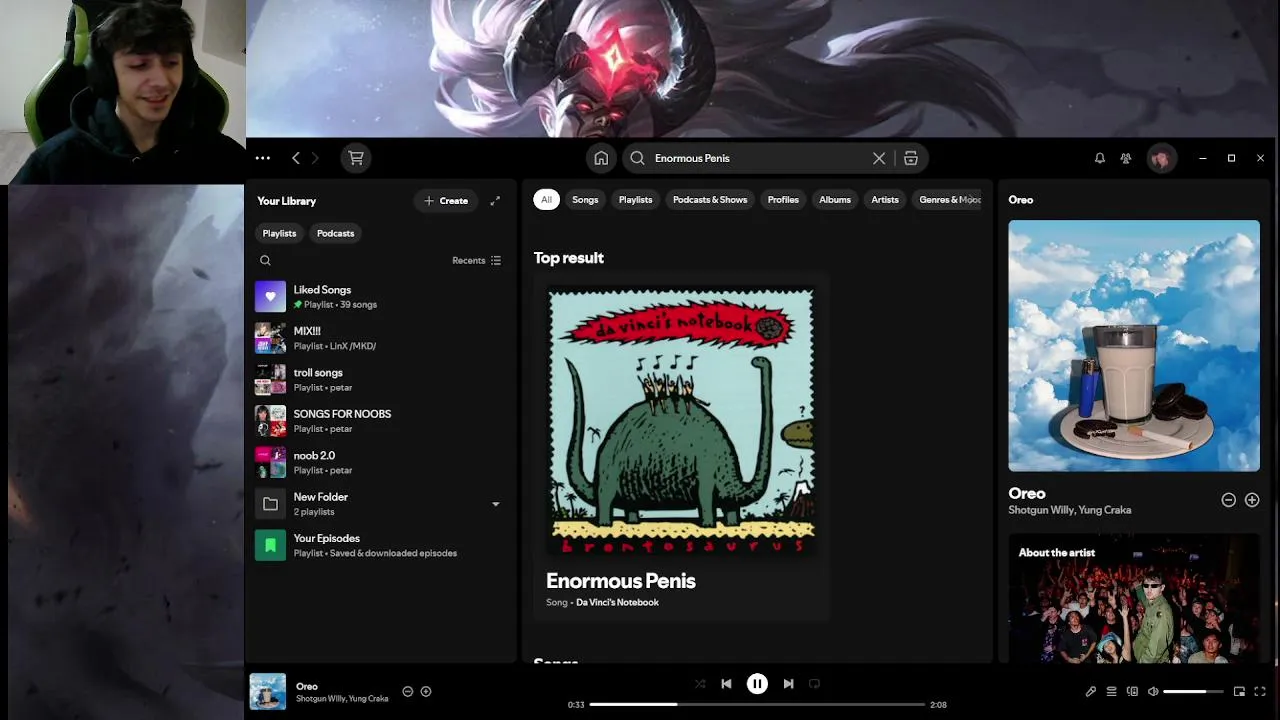
Task: Expand Your Library to full view
Action: [495, 201]
